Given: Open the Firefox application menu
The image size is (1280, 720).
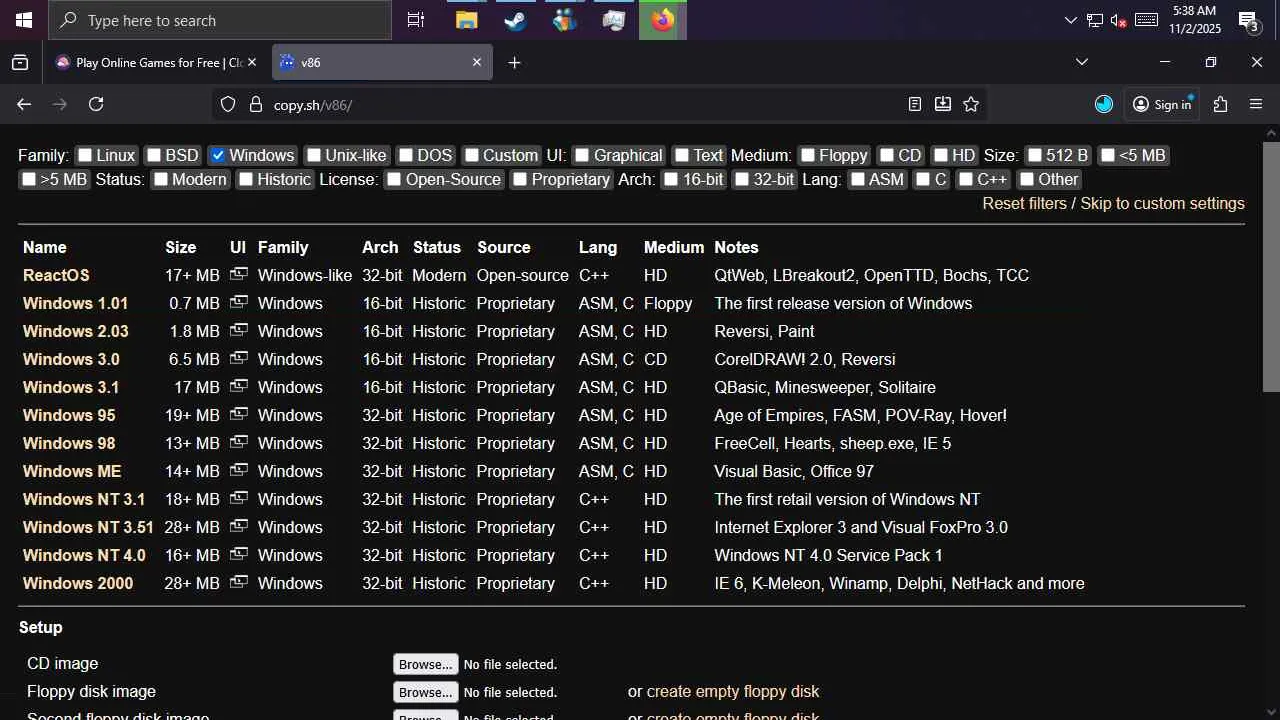Looking at the screenshot, I should point(1256,104).
